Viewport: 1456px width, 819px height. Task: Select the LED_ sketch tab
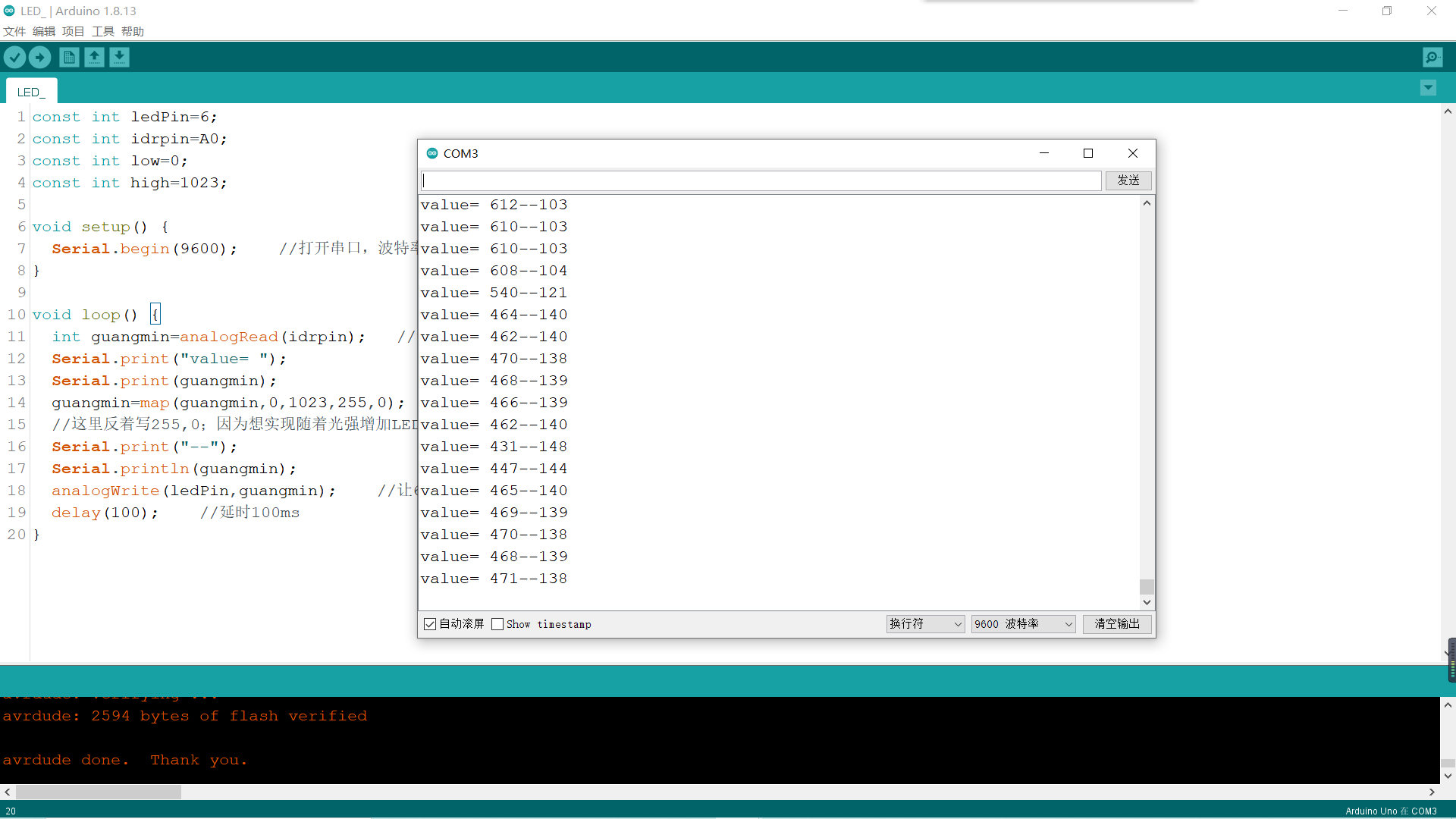point(31,92)
